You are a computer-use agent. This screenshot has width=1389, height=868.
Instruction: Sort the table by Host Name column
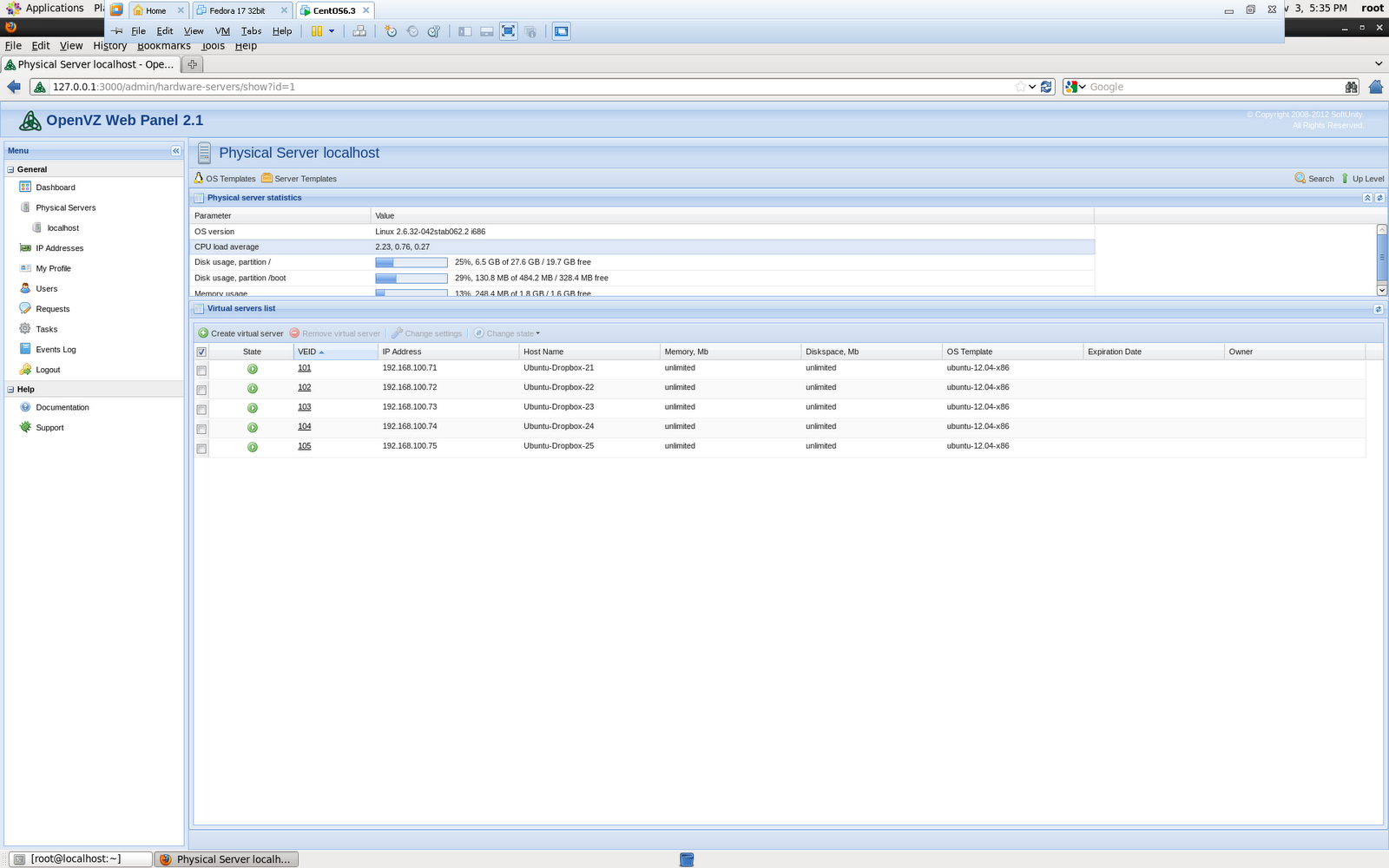590,352
